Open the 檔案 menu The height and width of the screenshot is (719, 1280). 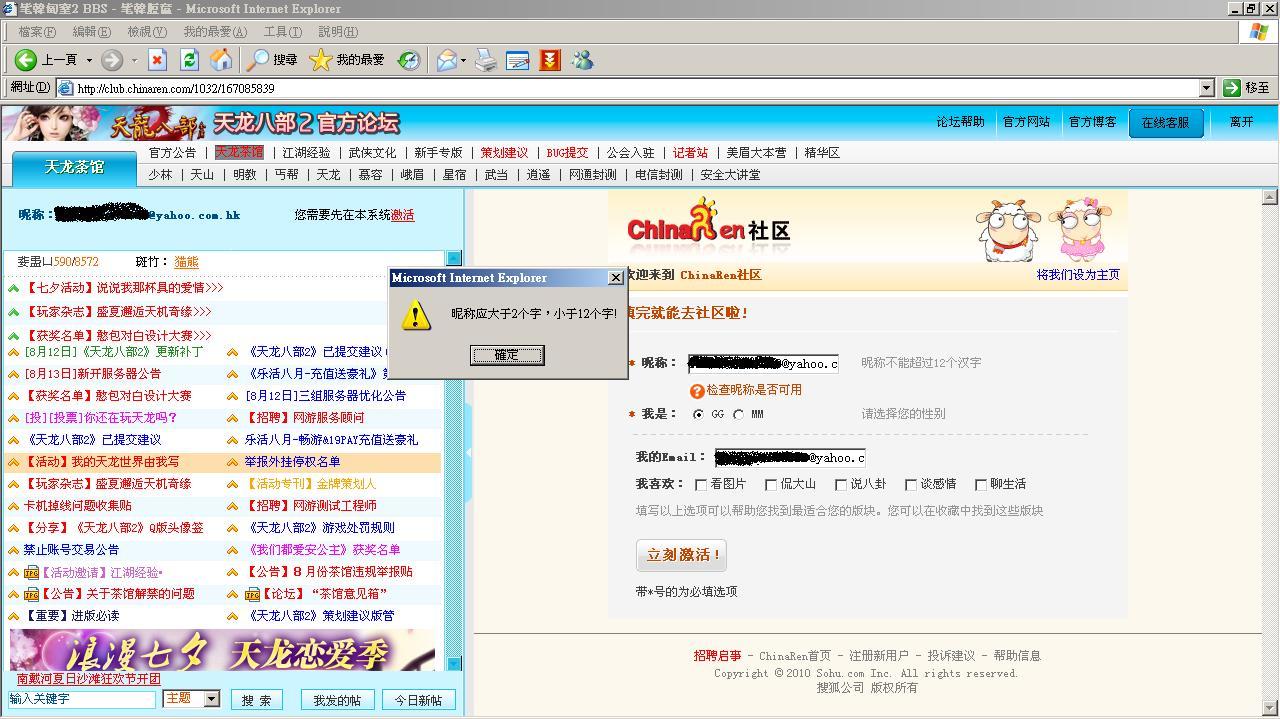[37, 32]
